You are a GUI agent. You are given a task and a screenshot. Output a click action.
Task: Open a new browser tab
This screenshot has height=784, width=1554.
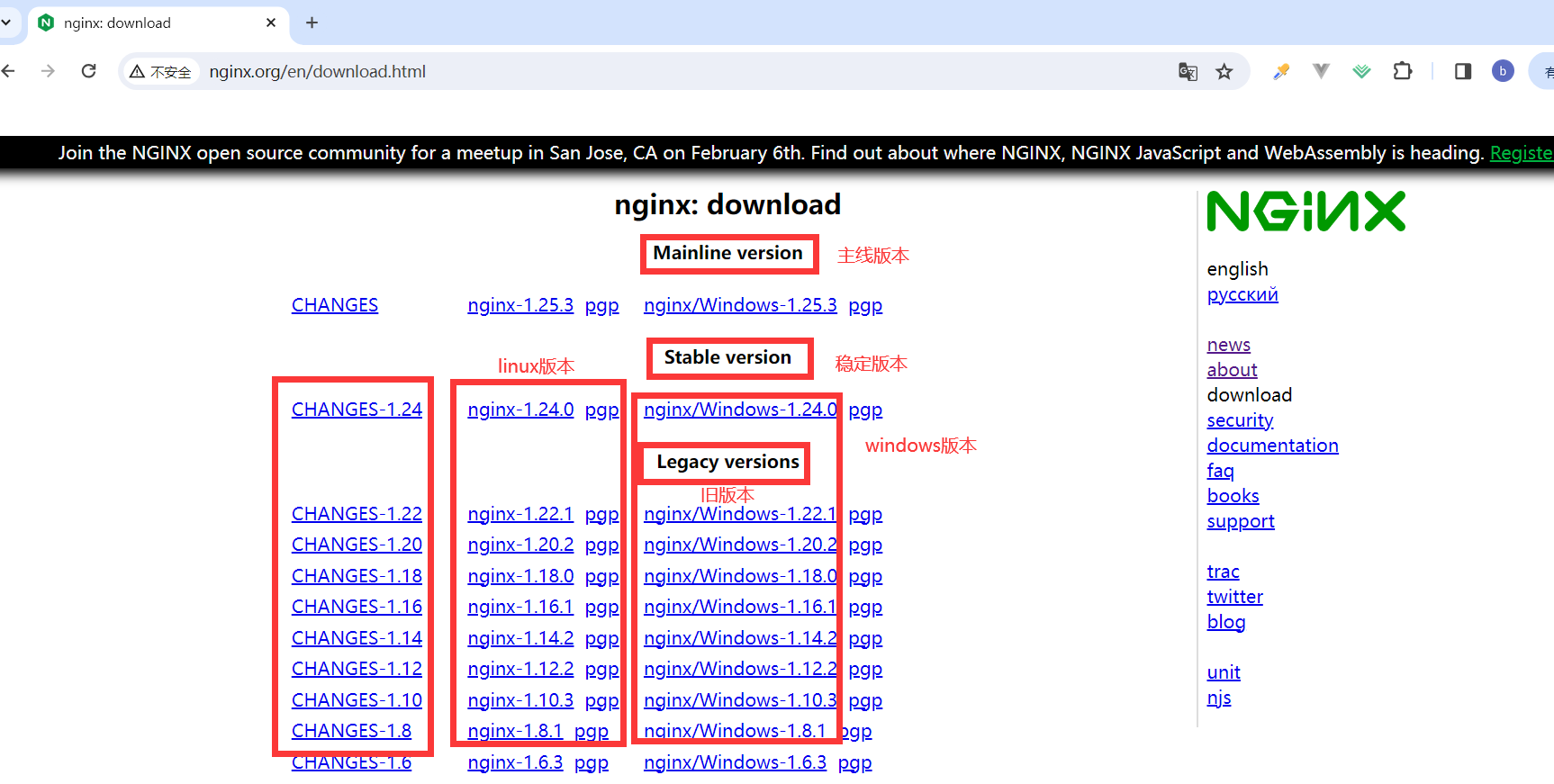(312, 23)
